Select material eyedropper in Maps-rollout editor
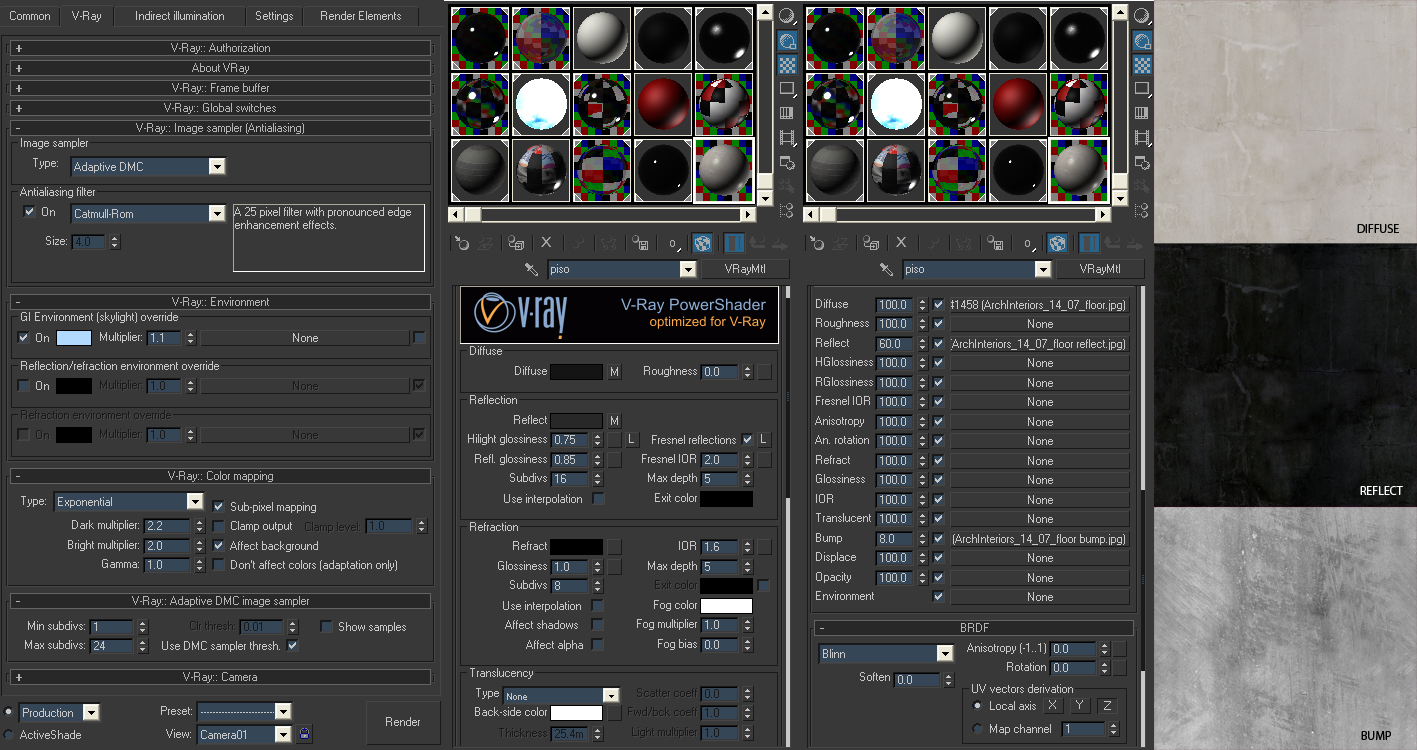The image size is (1417, 750). (887, 269)
